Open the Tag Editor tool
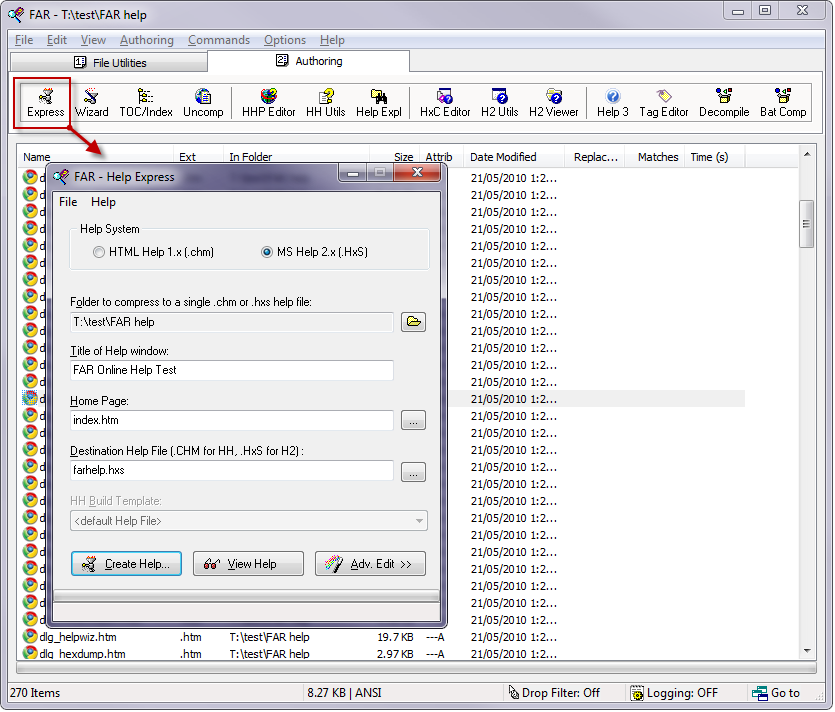 (664, 103)
